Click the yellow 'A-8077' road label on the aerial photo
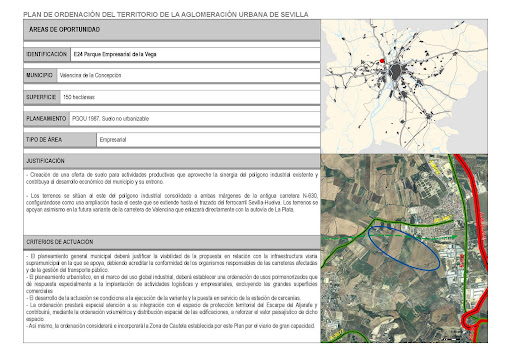The image size is (512, 362). click(x=337, y=334)
